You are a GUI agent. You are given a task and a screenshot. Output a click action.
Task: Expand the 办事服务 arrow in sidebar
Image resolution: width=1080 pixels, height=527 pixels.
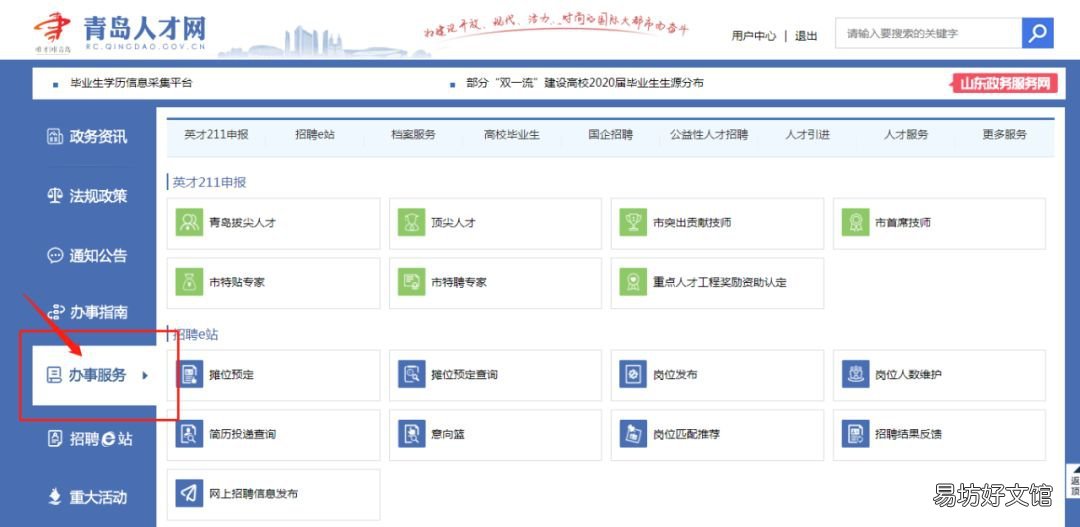pyautogui.click(x=145, y=375)
